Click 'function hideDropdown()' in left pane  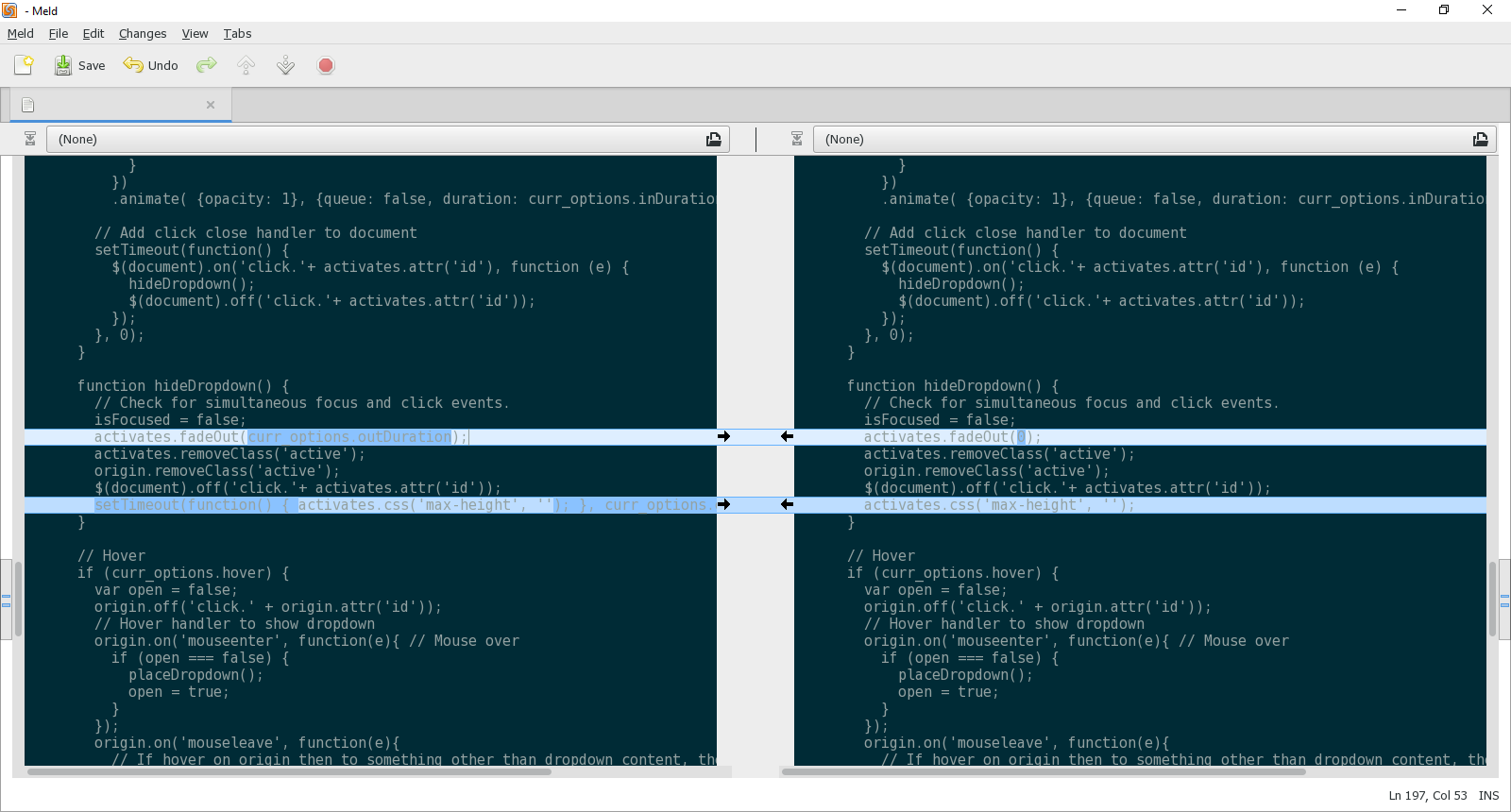(183, 385)
